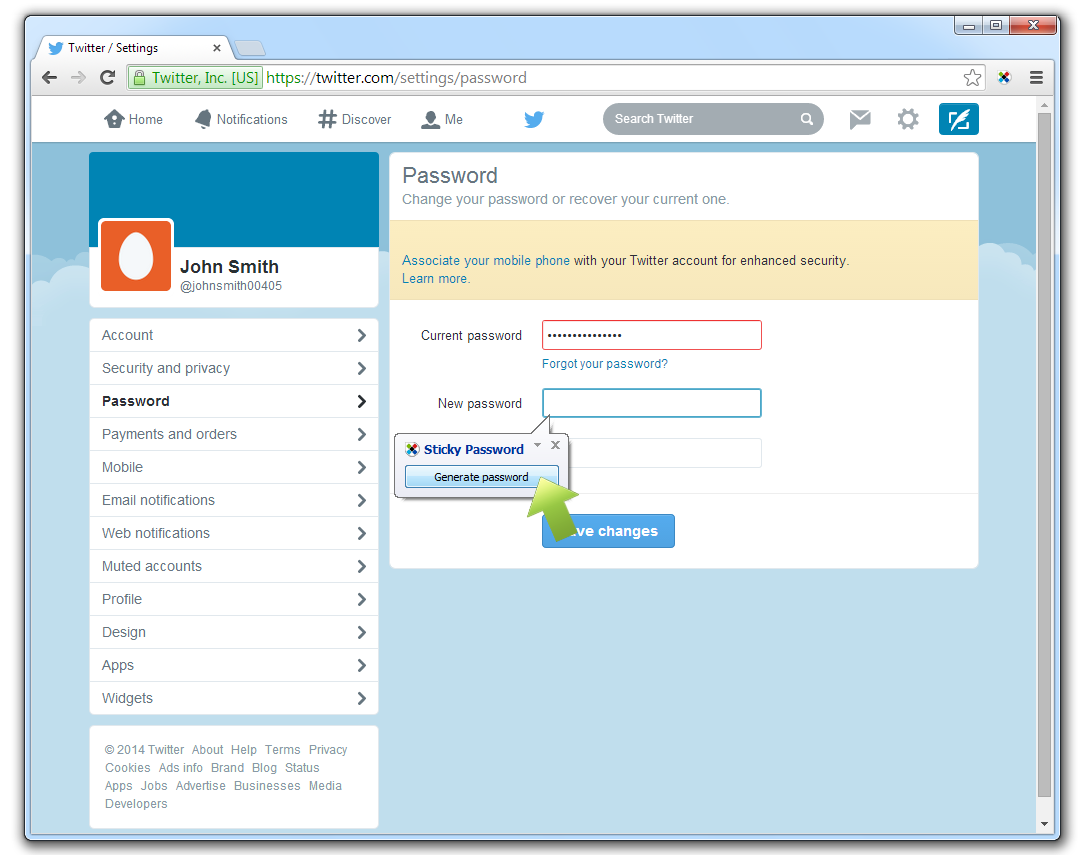Click the search magnifier icon
The height and width of the screenshot is (855, 1084).
tap(806, 119)
